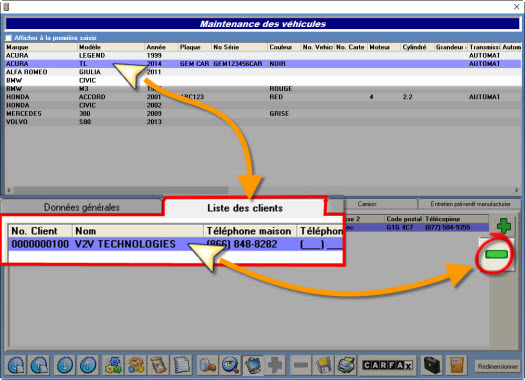Select the ALFA ROMEO GIULIA row
The width and height of the screenshot is (525, 380).
pyautogui.click(x=263, y=72)
